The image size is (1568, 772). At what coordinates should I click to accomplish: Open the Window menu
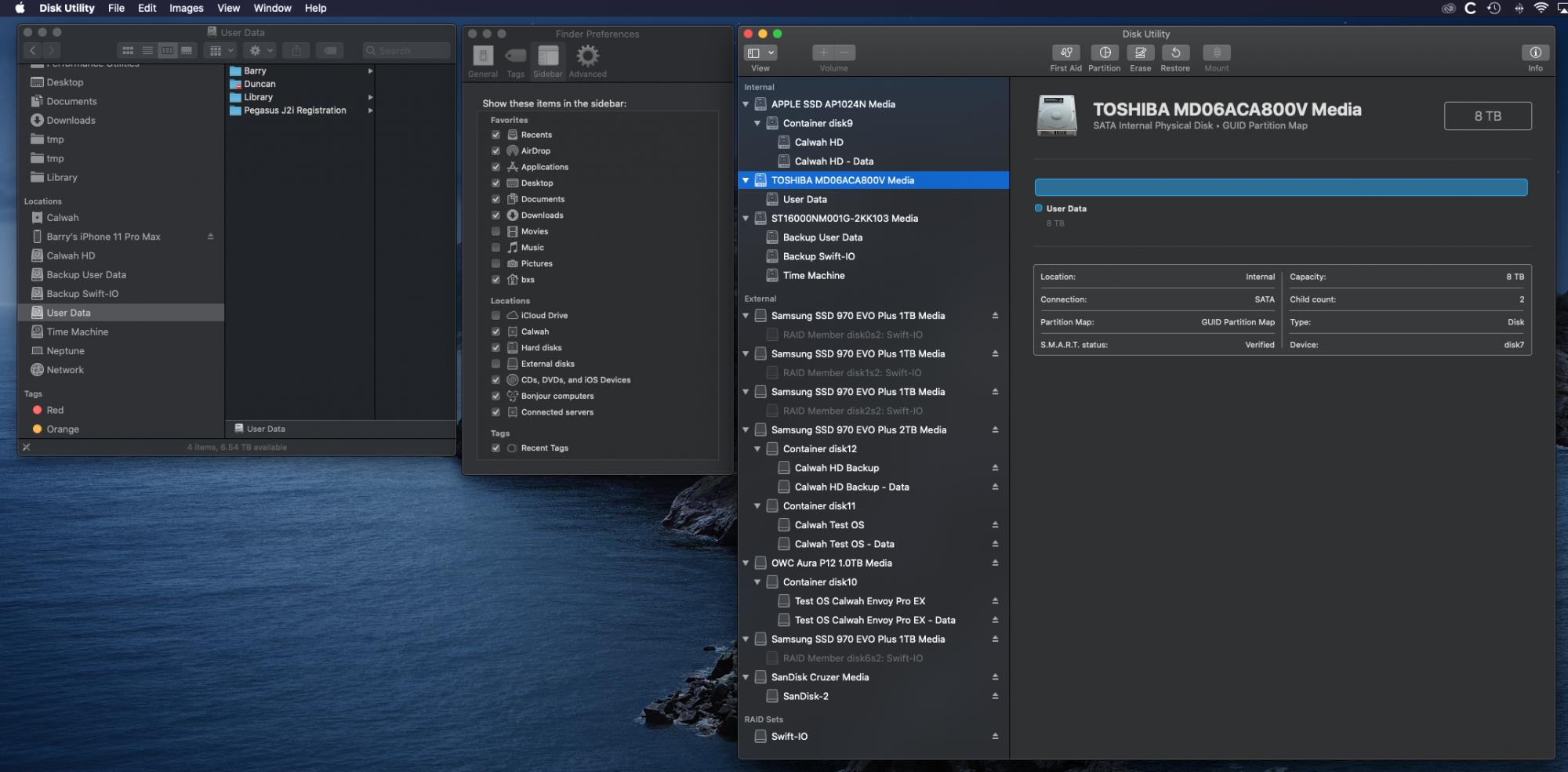(x=272, y=8)
